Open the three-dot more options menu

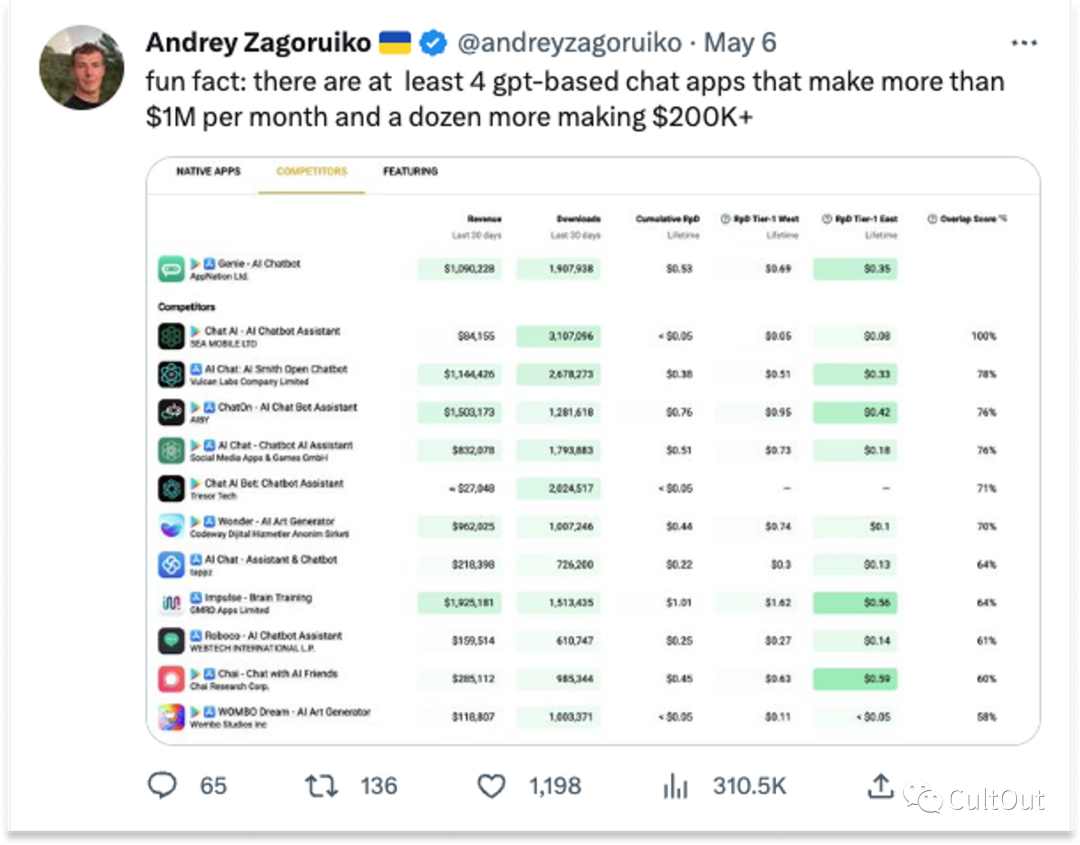[x=1024, y=43]
